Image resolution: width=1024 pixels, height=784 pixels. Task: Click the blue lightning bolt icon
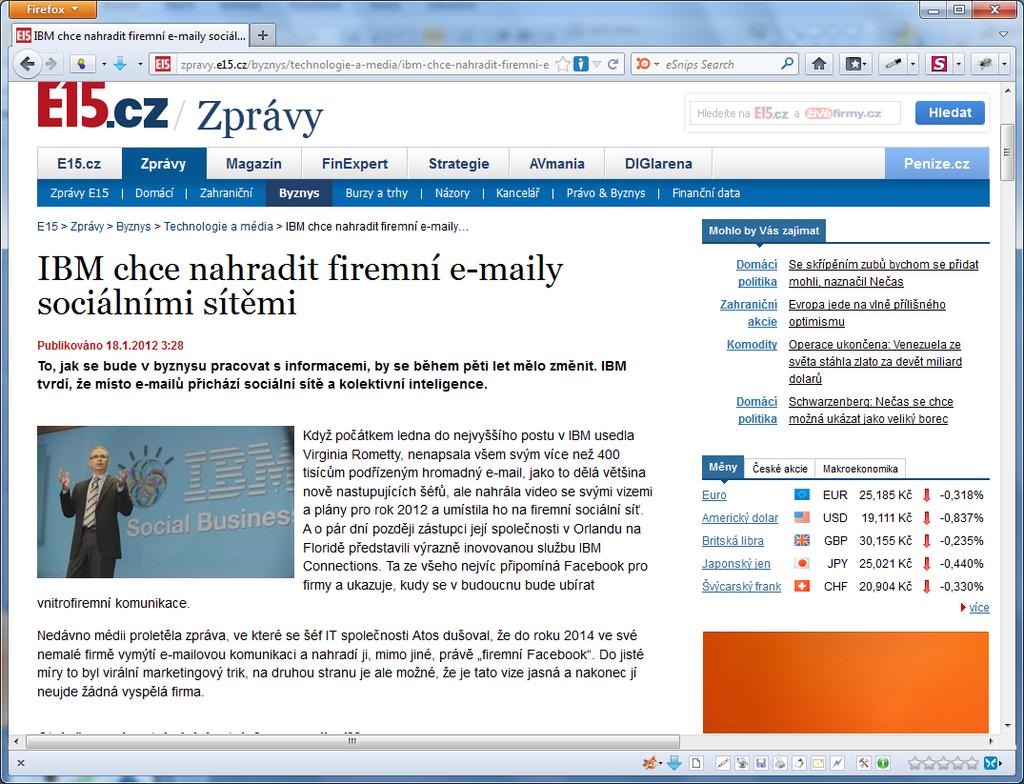pyautogui.click(x=837, y=762)
